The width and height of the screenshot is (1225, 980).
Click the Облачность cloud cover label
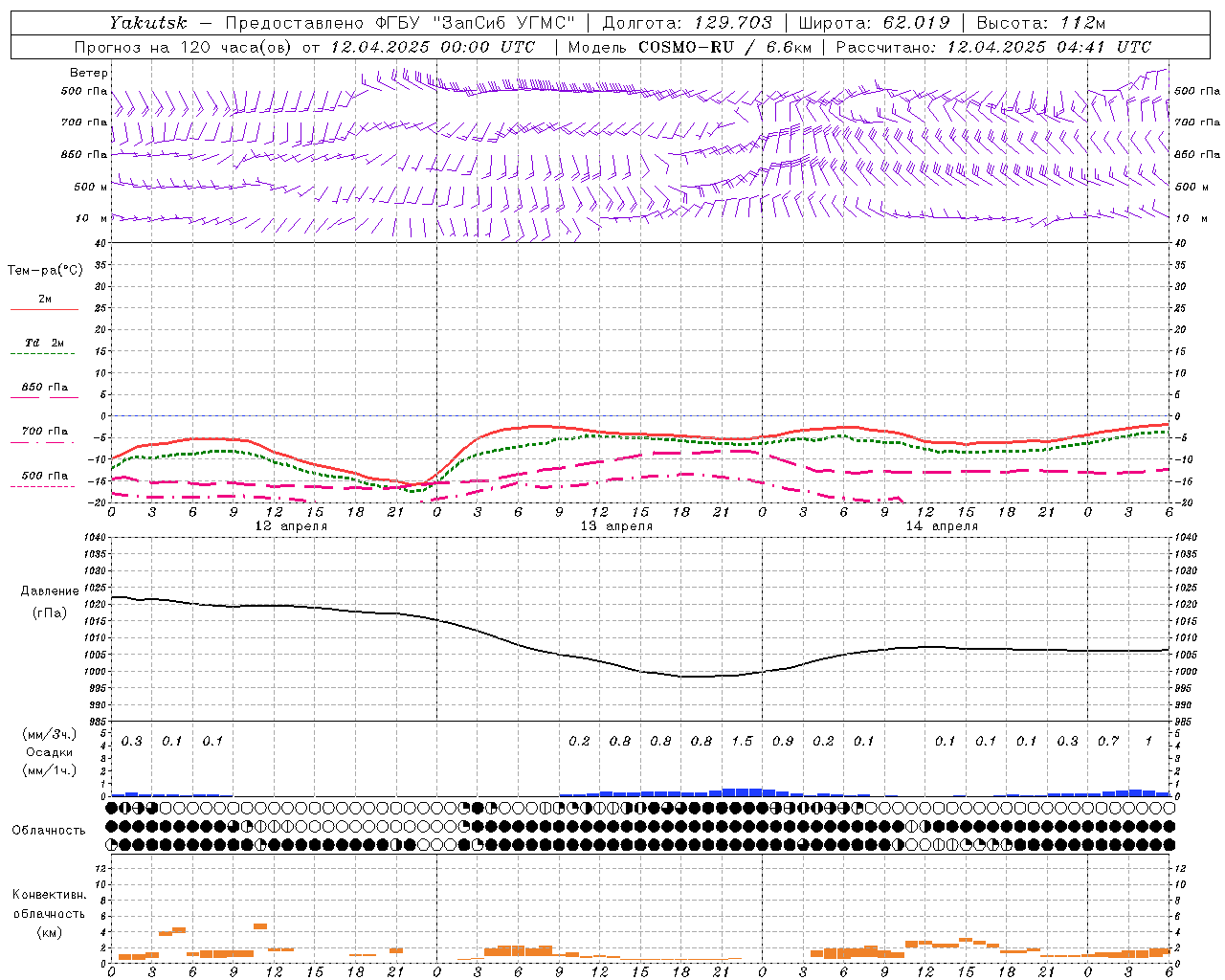49,830
